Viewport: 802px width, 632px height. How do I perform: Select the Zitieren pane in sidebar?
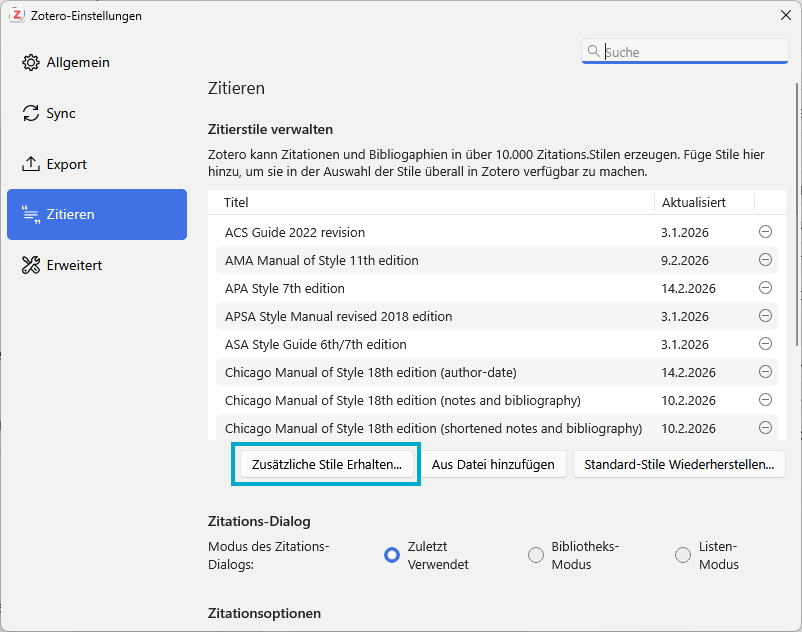click(97, 214)
